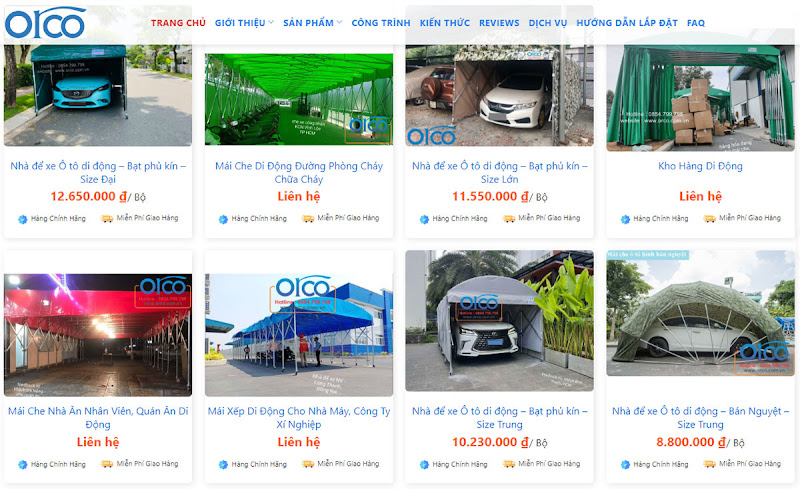Viewport: 800px width, 489px height.
Task: Expand the Giới Thiệu dropdown arrow
Action: (271, 22)
